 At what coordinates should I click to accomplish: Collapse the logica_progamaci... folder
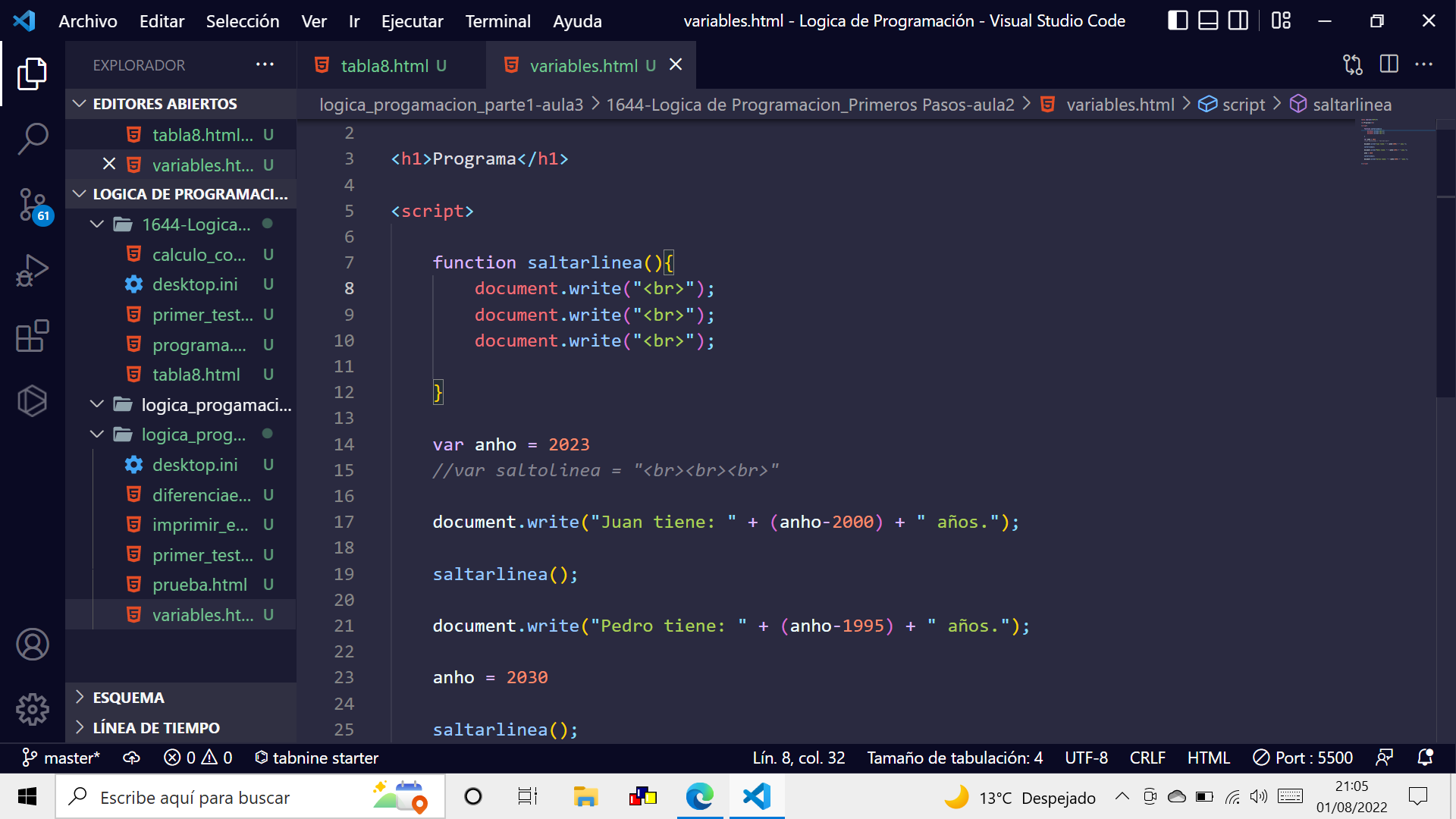click(180, 404)
